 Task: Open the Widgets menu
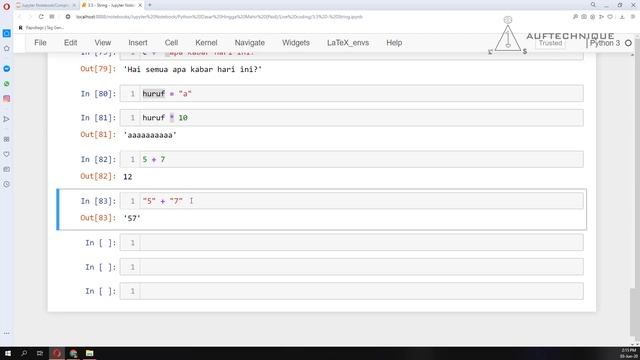pos(296,43)
